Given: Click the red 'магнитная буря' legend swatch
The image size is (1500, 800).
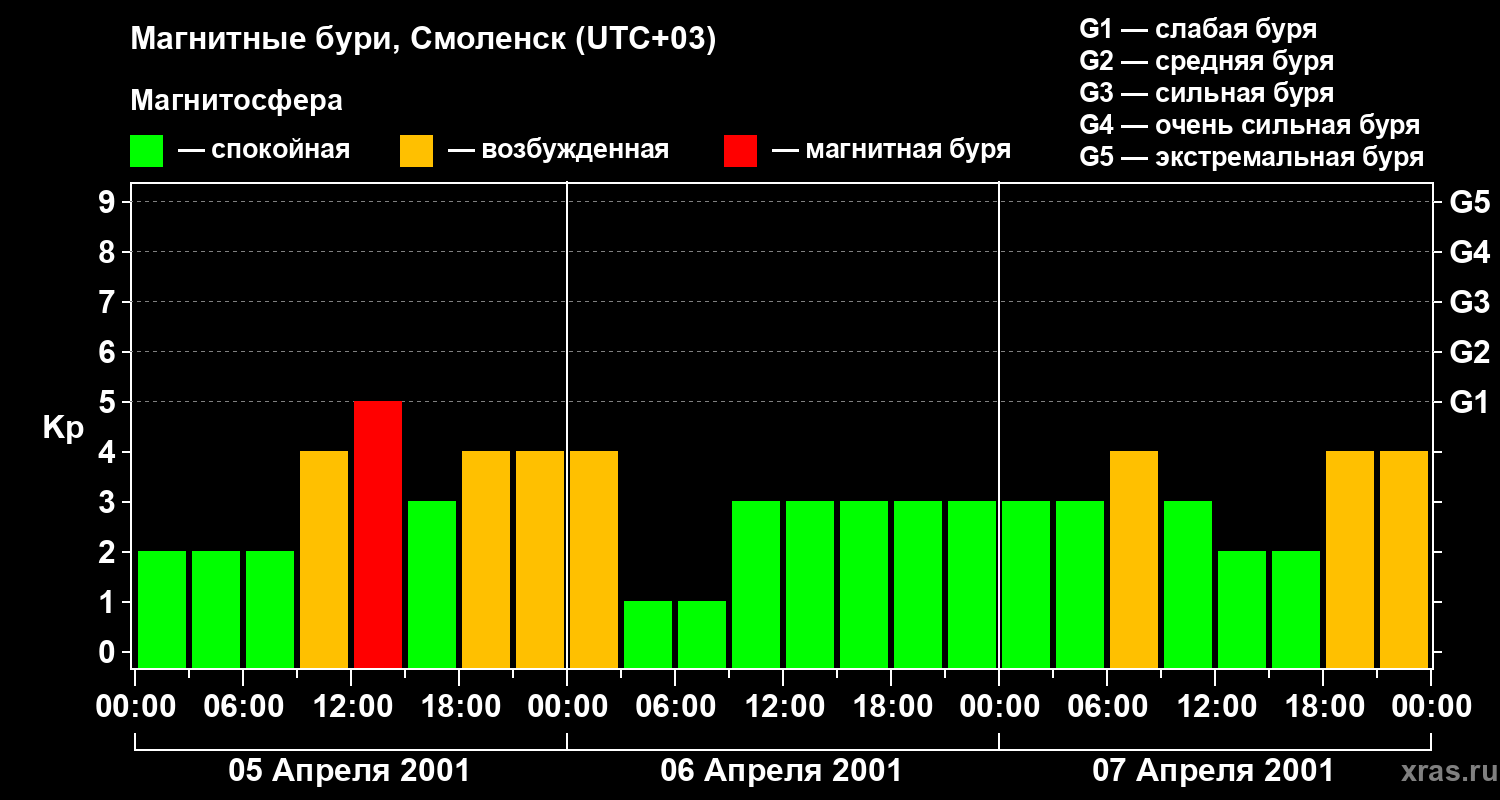Looking at the screenshot, I should (x=741, y=151).
